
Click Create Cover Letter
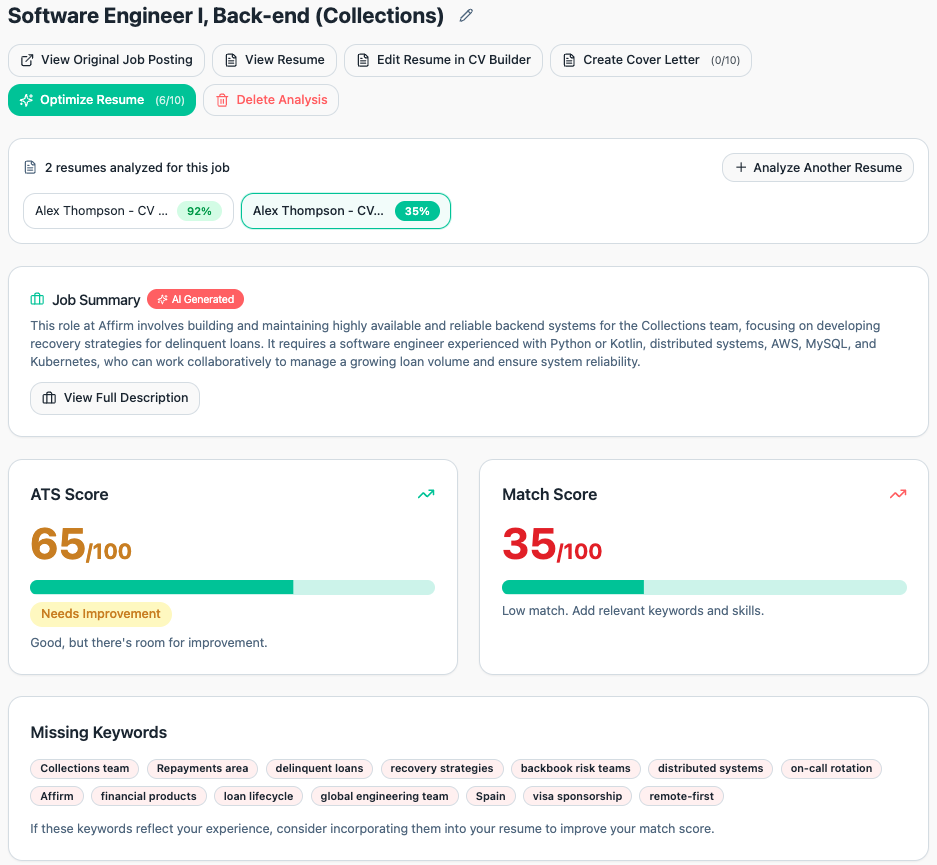point(650,60)
